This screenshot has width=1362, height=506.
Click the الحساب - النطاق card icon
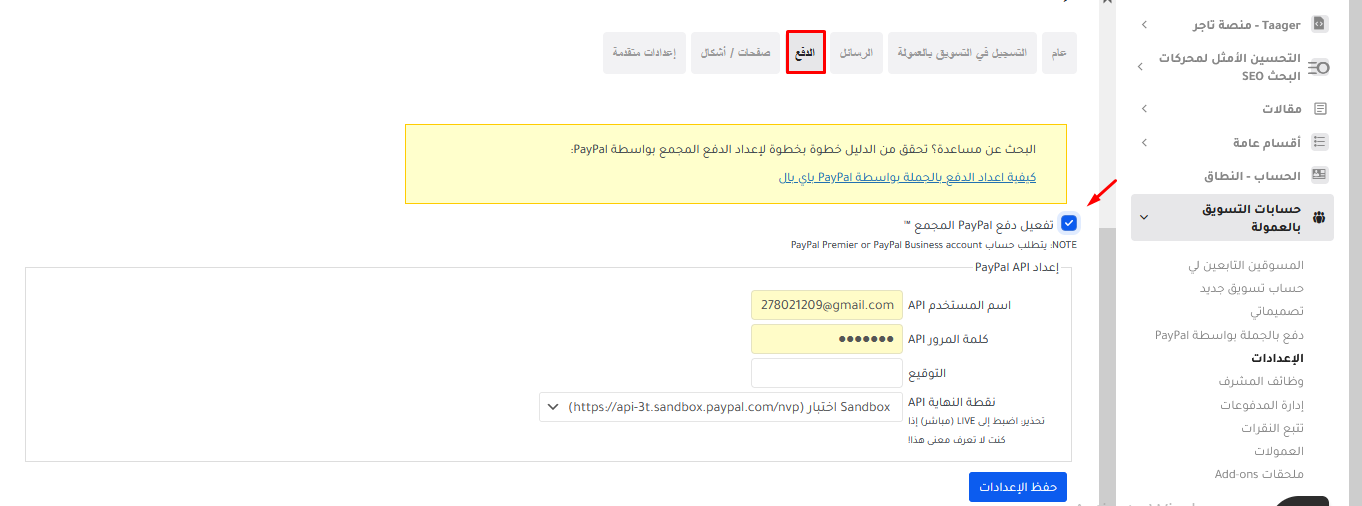point(1320,175)
